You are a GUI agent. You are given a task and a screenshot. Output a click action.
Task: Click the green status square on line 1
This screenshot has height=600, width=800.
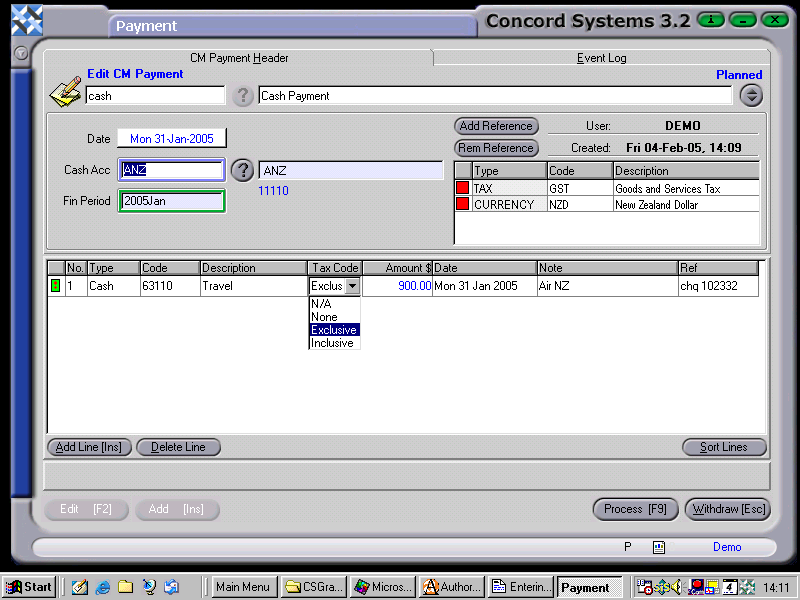point(56,286)
